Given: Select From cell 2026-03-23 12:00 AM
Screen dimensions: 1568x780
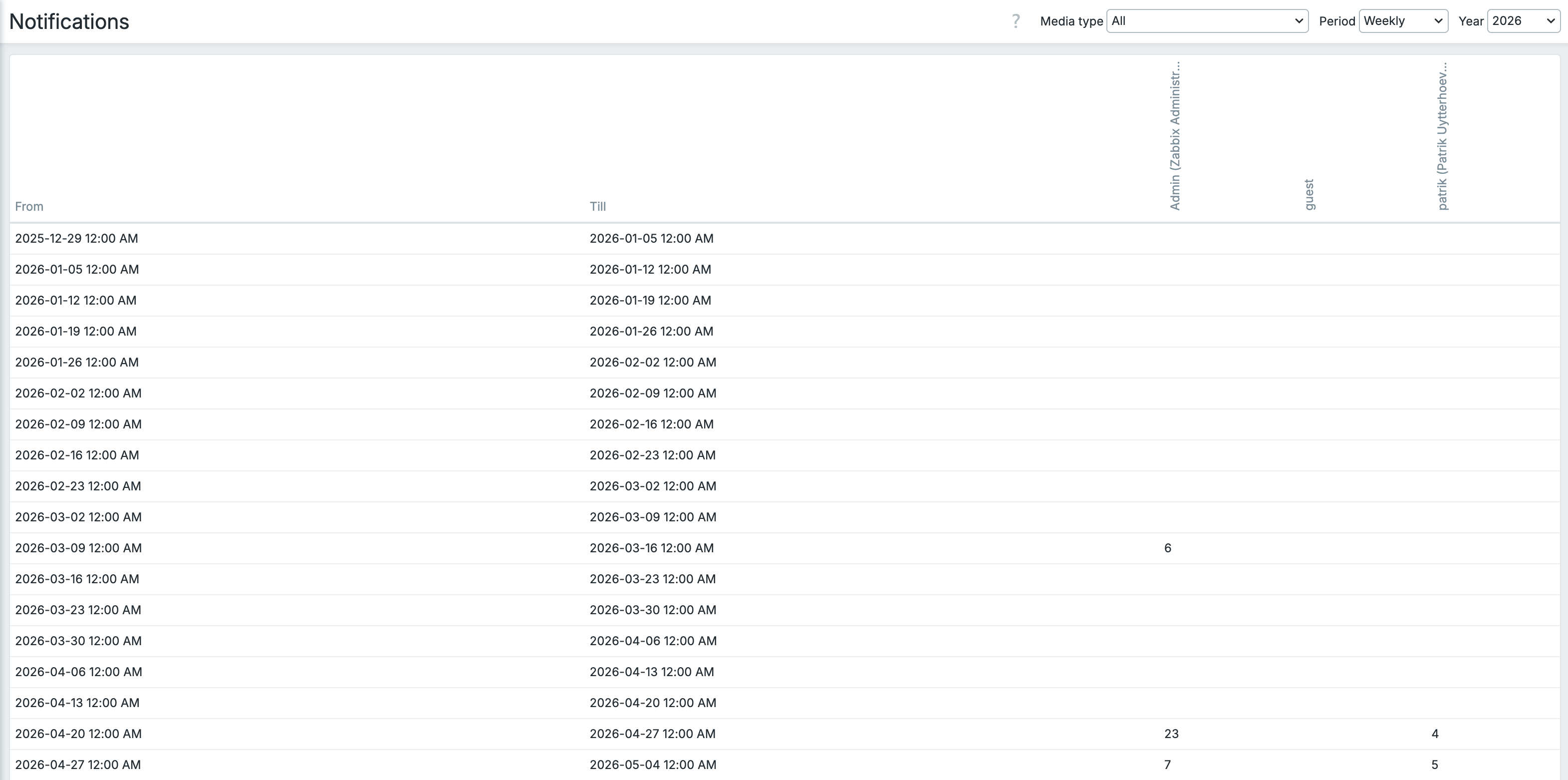Looking at the screenshot, I should pyautogui.click(x=78, y=611).
